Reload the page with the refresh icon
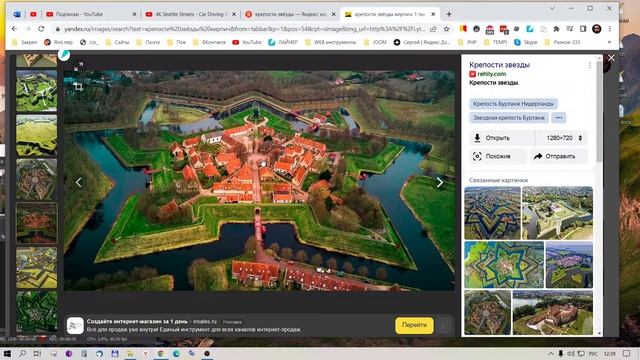The height and width of the screenshot is (360, 640). (41, 29)
